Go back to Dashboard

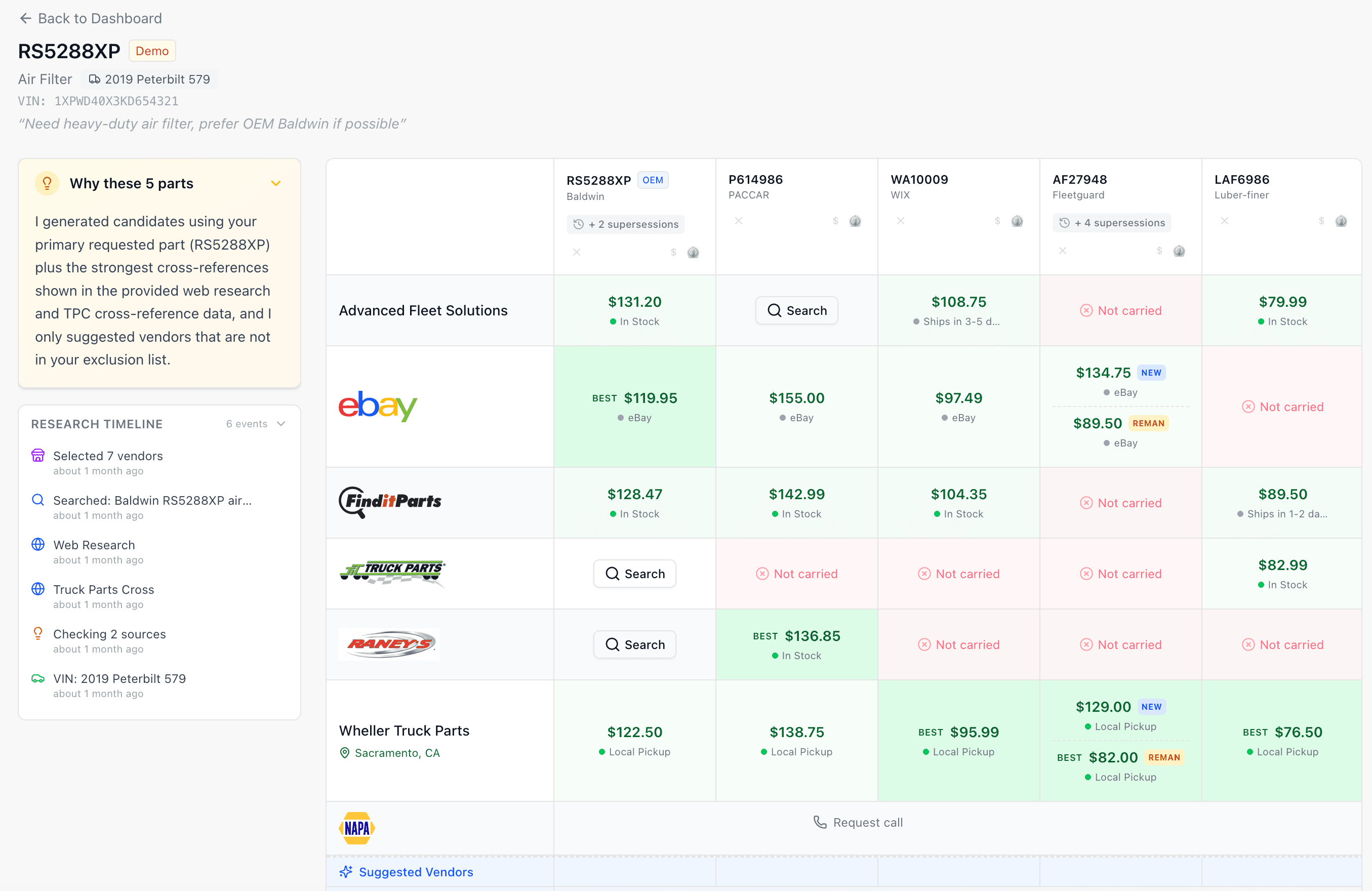click(x=90, y=18)
